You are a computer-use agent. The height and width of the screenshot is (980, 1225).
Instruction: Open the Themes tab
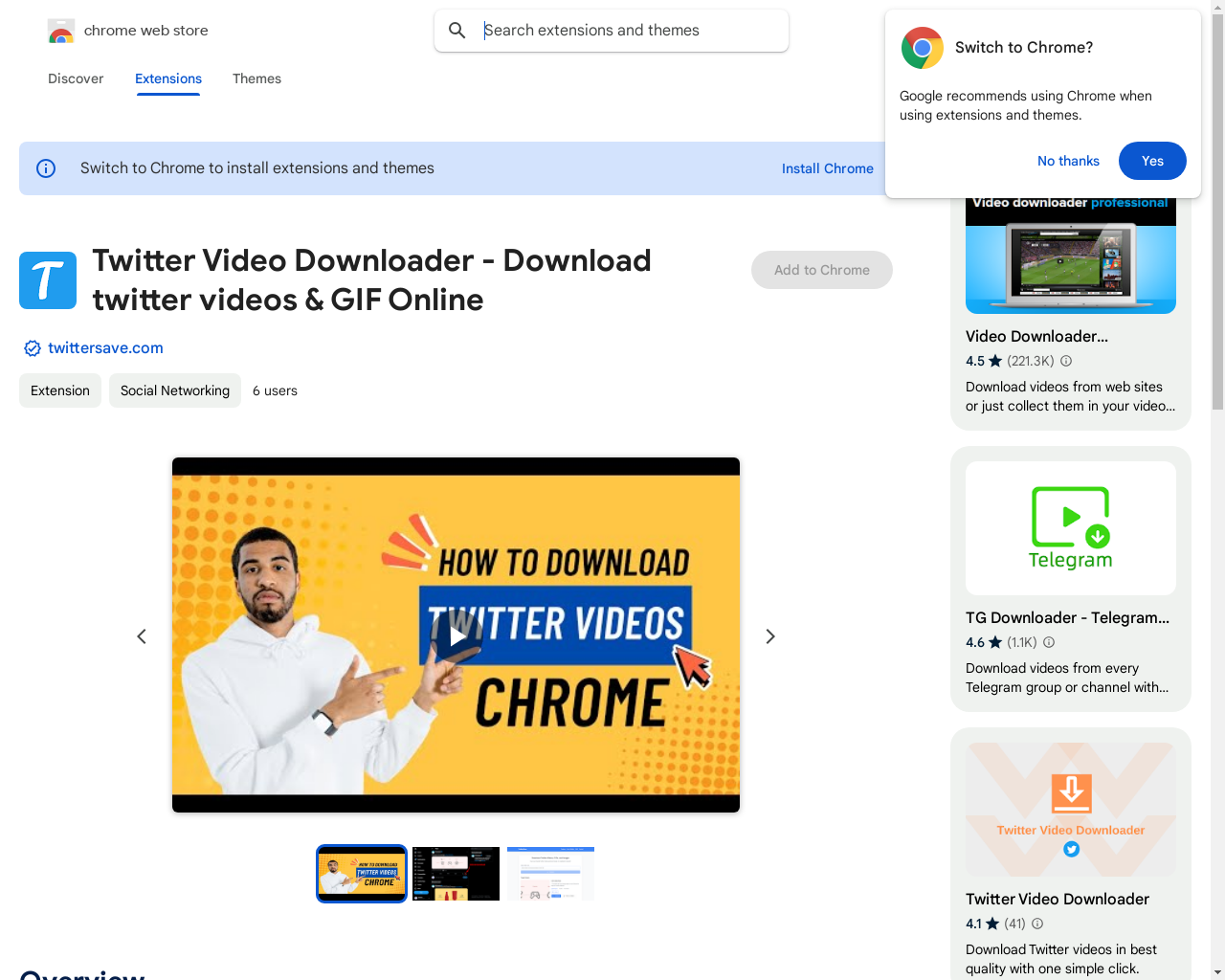(x=256, y=78)
